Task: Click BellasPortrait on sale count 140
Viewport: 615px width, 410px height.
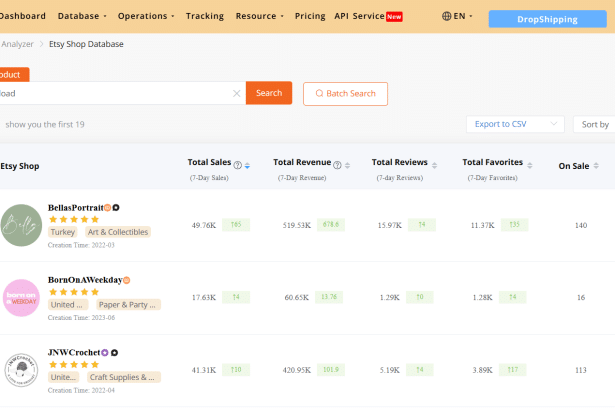Action: coord(581,225)
